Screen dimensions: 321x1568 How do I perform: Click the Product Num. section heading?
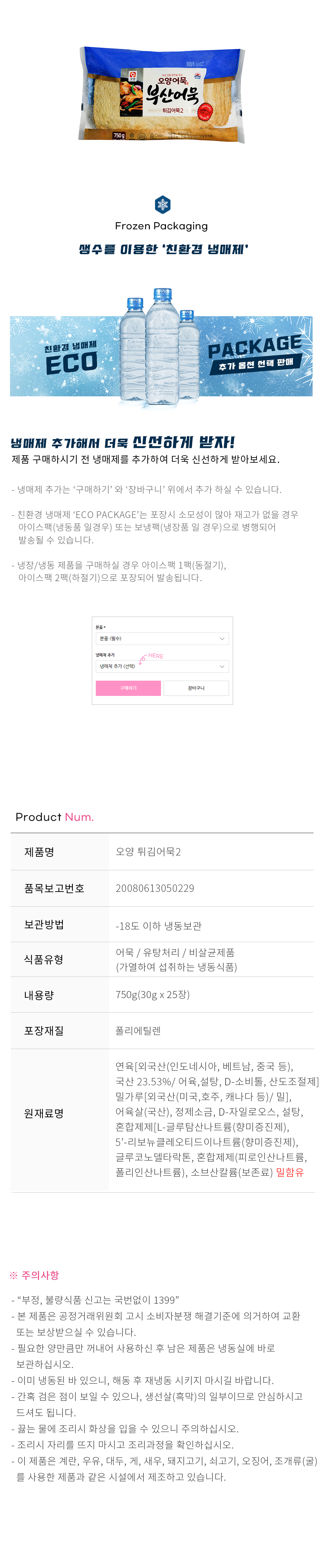point(55,817)
